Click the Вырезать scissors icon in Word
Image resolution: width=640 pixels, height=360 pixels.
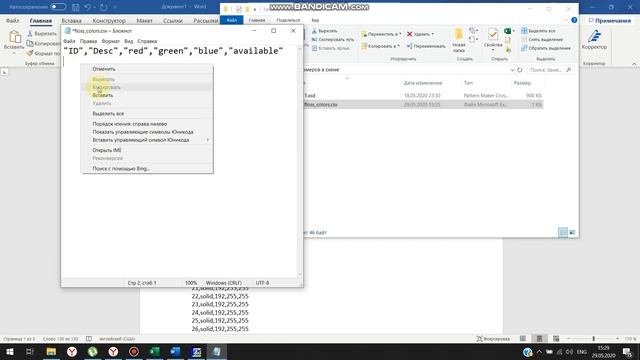[30, 33]
